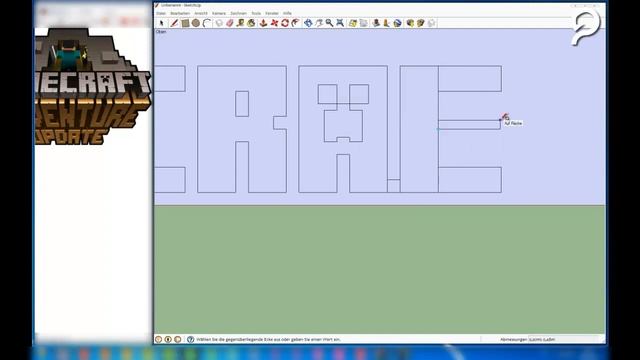
Task: Select the red Move tool
Action: click(274, 23)
